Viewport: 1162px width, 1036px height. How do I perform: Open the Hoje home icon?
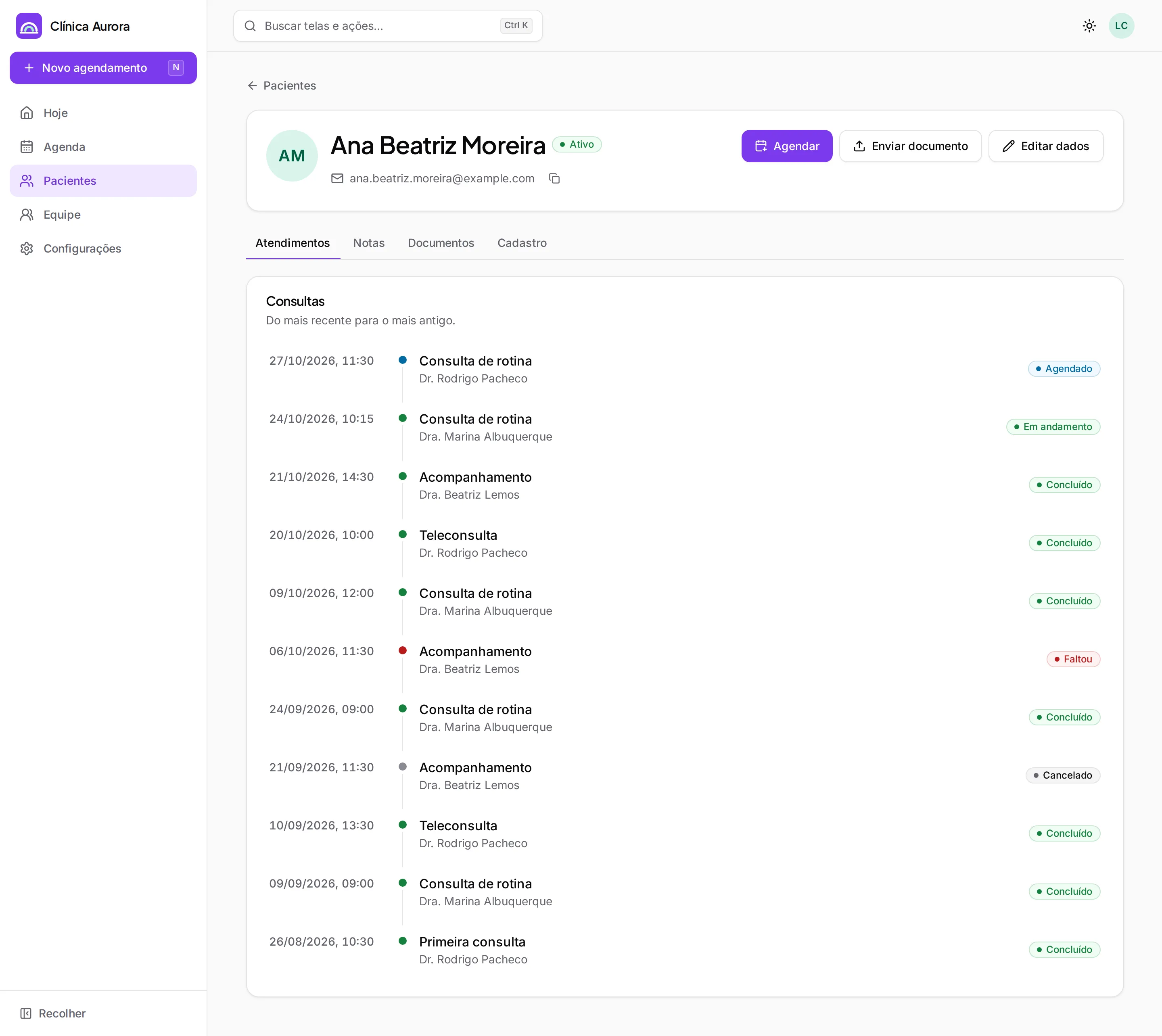pos(27,113)
